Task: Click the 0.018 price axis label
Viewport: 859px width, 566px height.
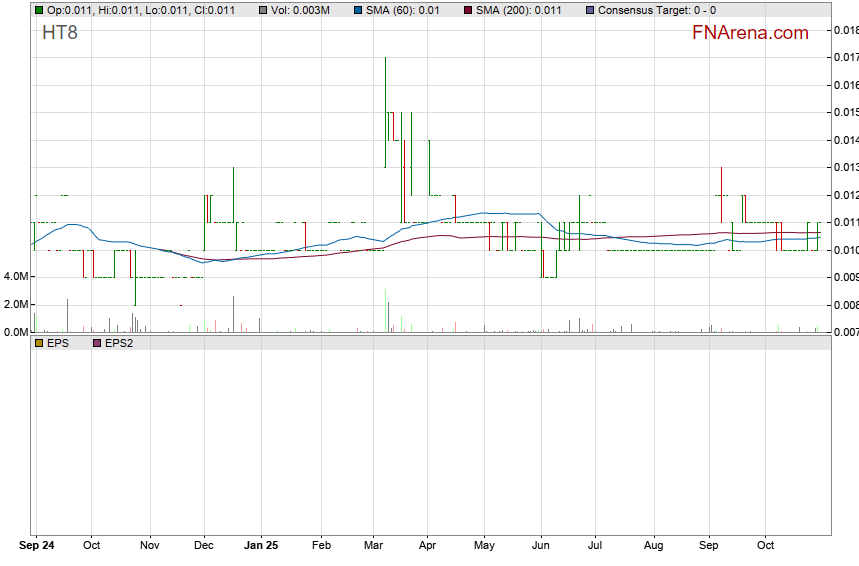Action: point(845,31)
